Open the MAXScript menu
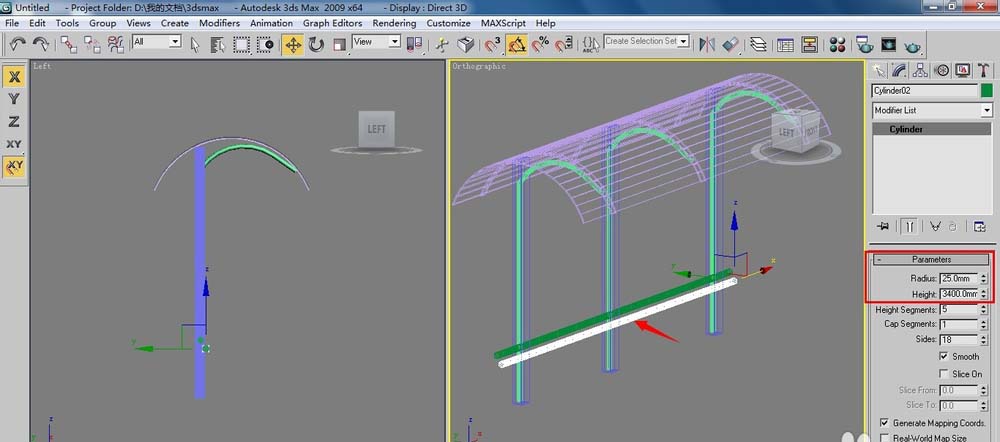This screenshot has height=442, width=1000. [x=503, y=23]
